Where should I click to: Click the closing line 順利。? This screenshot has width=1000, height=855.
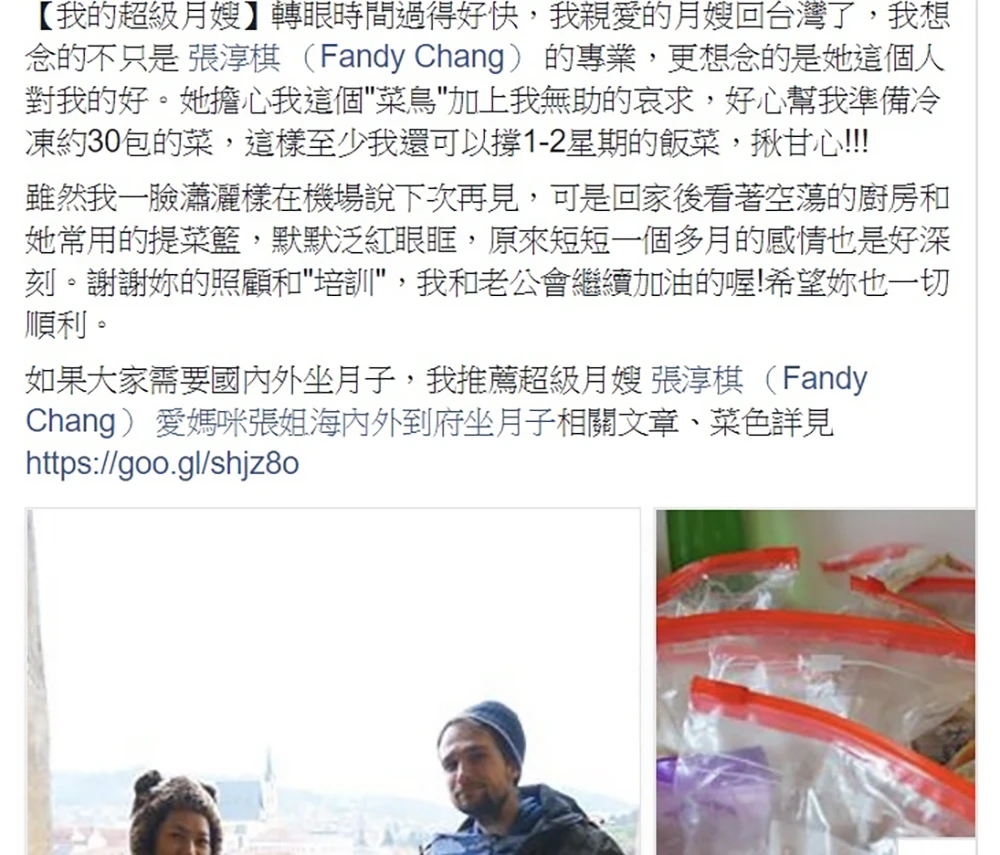[68, 325]
